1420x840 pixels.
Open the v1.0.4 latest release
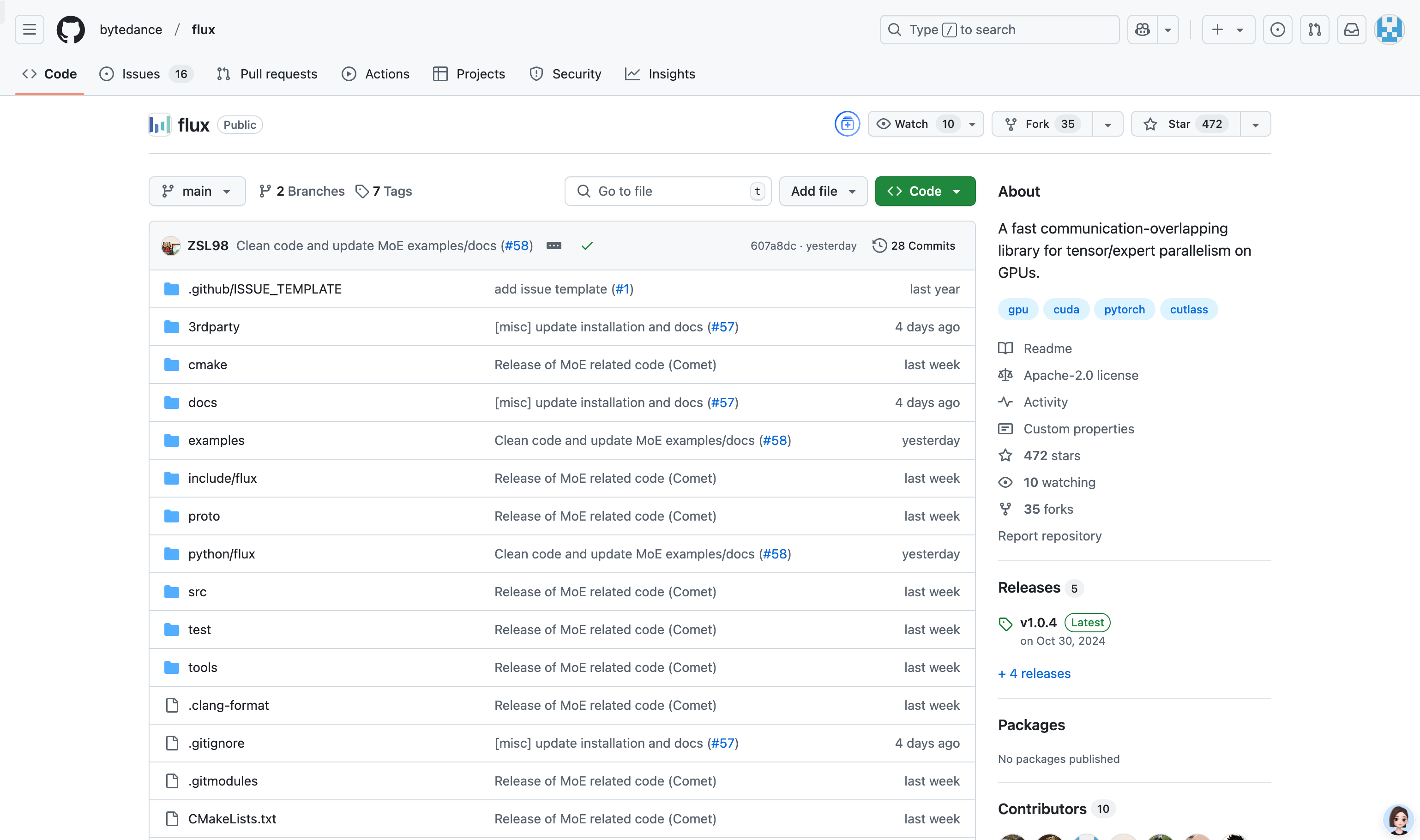pyautogui.click(x=1038, y=623)
